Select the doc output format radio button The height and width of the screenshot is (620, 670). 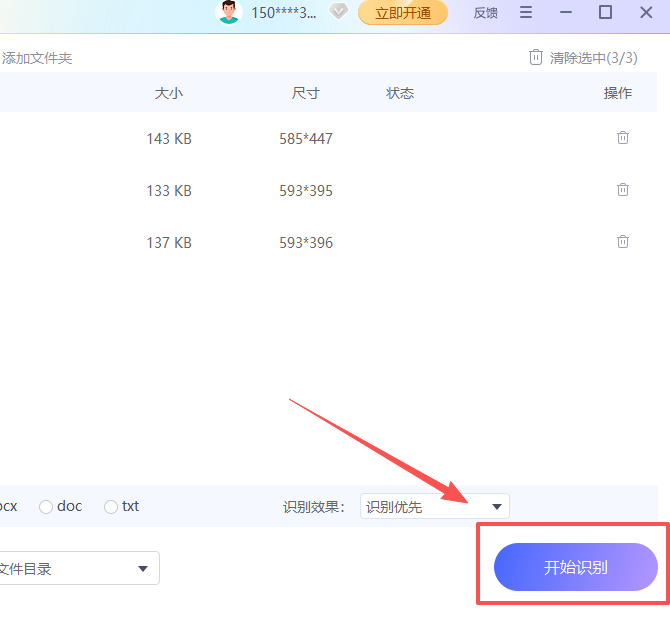coord(46,507)
